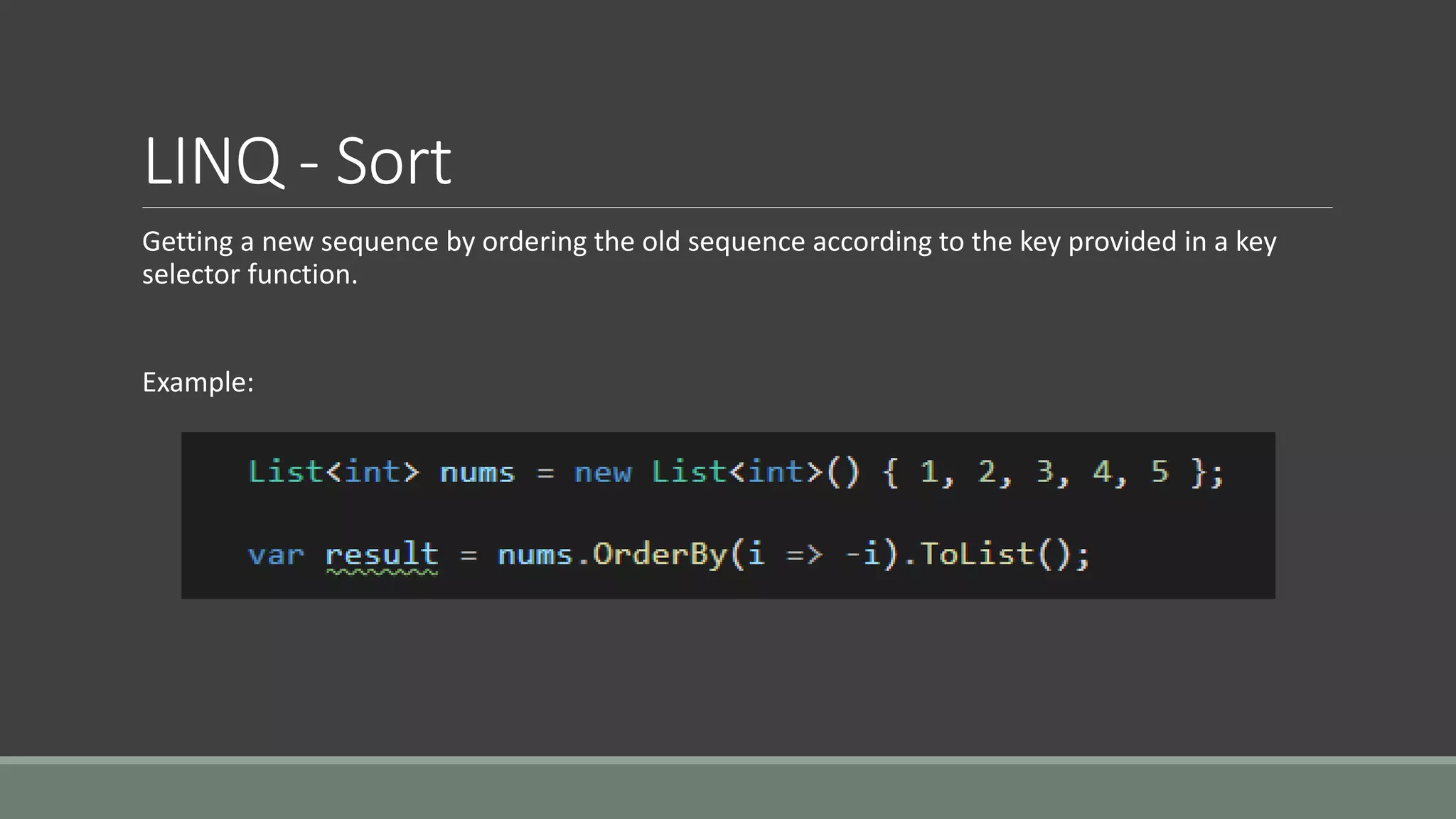Click the "{ 1, 2, 3, 4, 5 }" initializer list
The width and height of the screenshot is (1456, 819).
1044,473
